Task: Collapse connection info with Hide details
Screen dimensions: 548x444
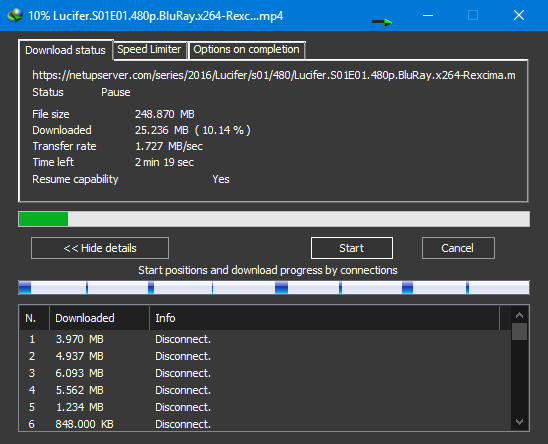Action: point(100,248)
